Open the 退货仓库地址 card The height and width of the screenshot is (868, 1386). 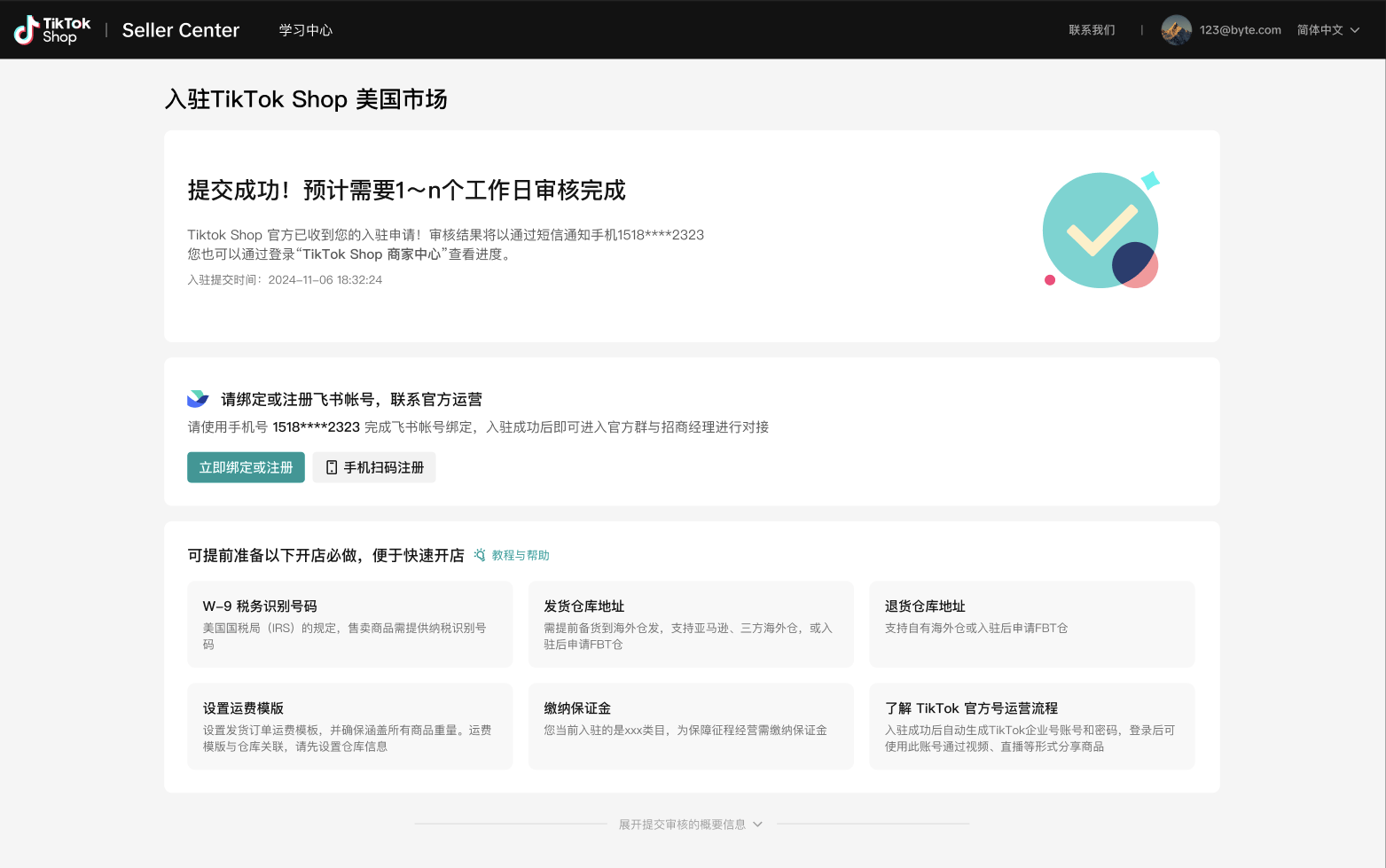click(1031, 624)
